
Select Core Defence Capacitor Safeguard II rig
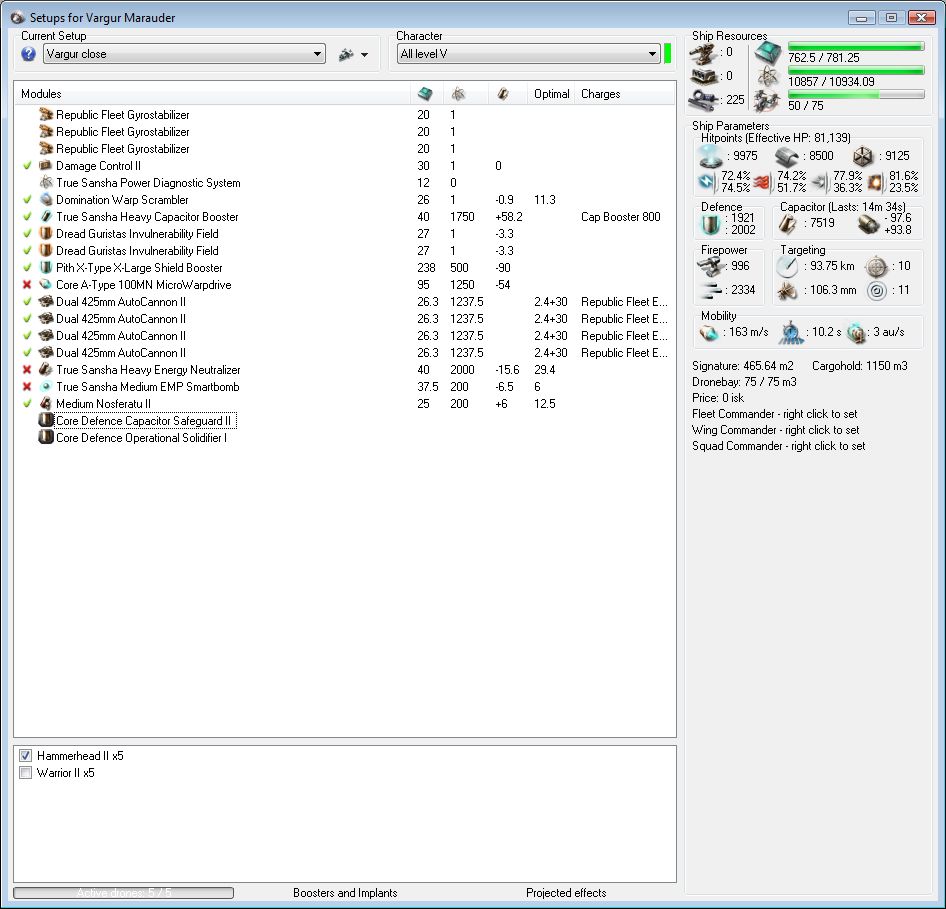pos(144,420)
